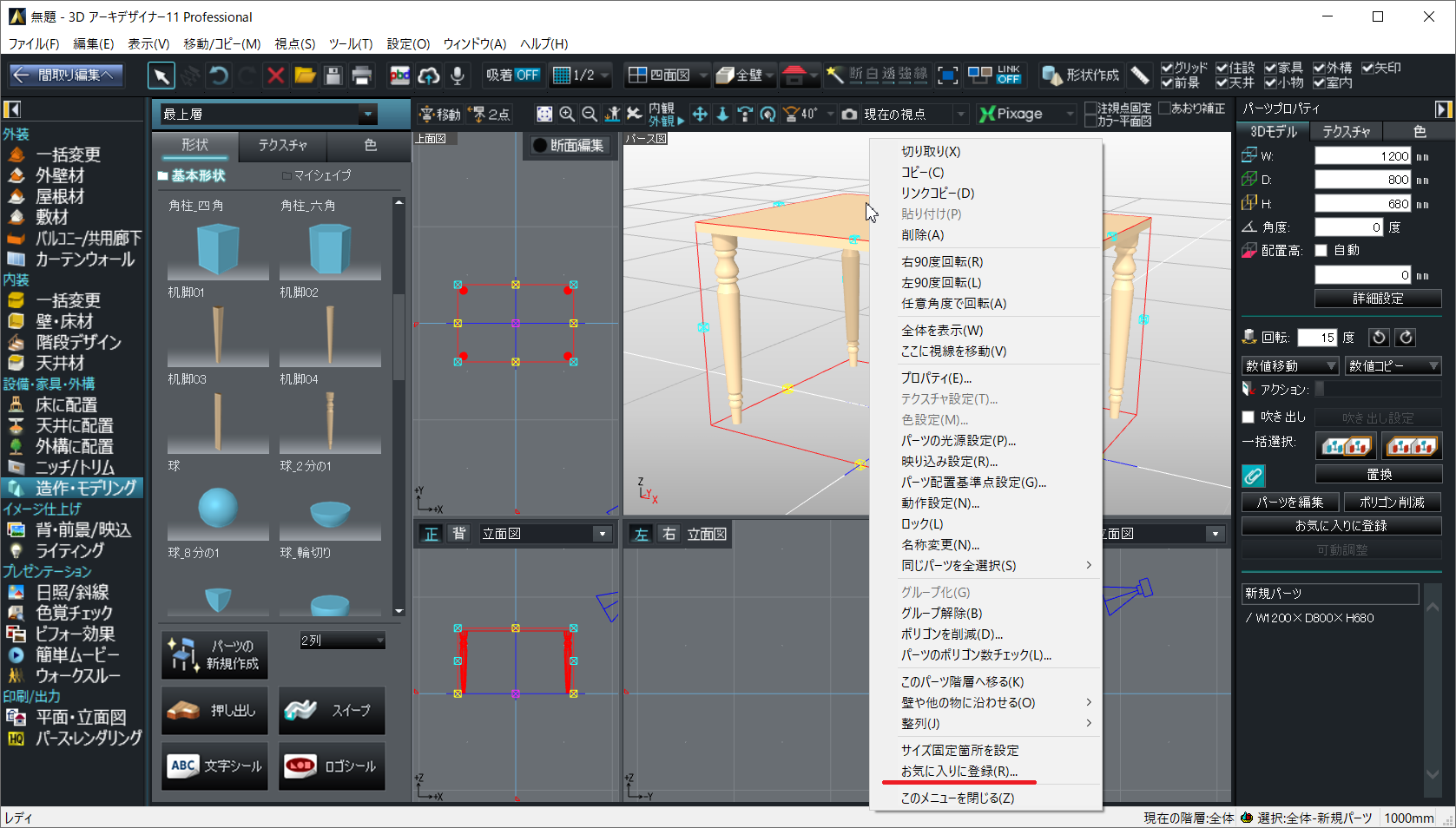Switch to the テクスチャ tab in parts properties
Viewport: 1456px width, 828px height.
click(1346, 132)
